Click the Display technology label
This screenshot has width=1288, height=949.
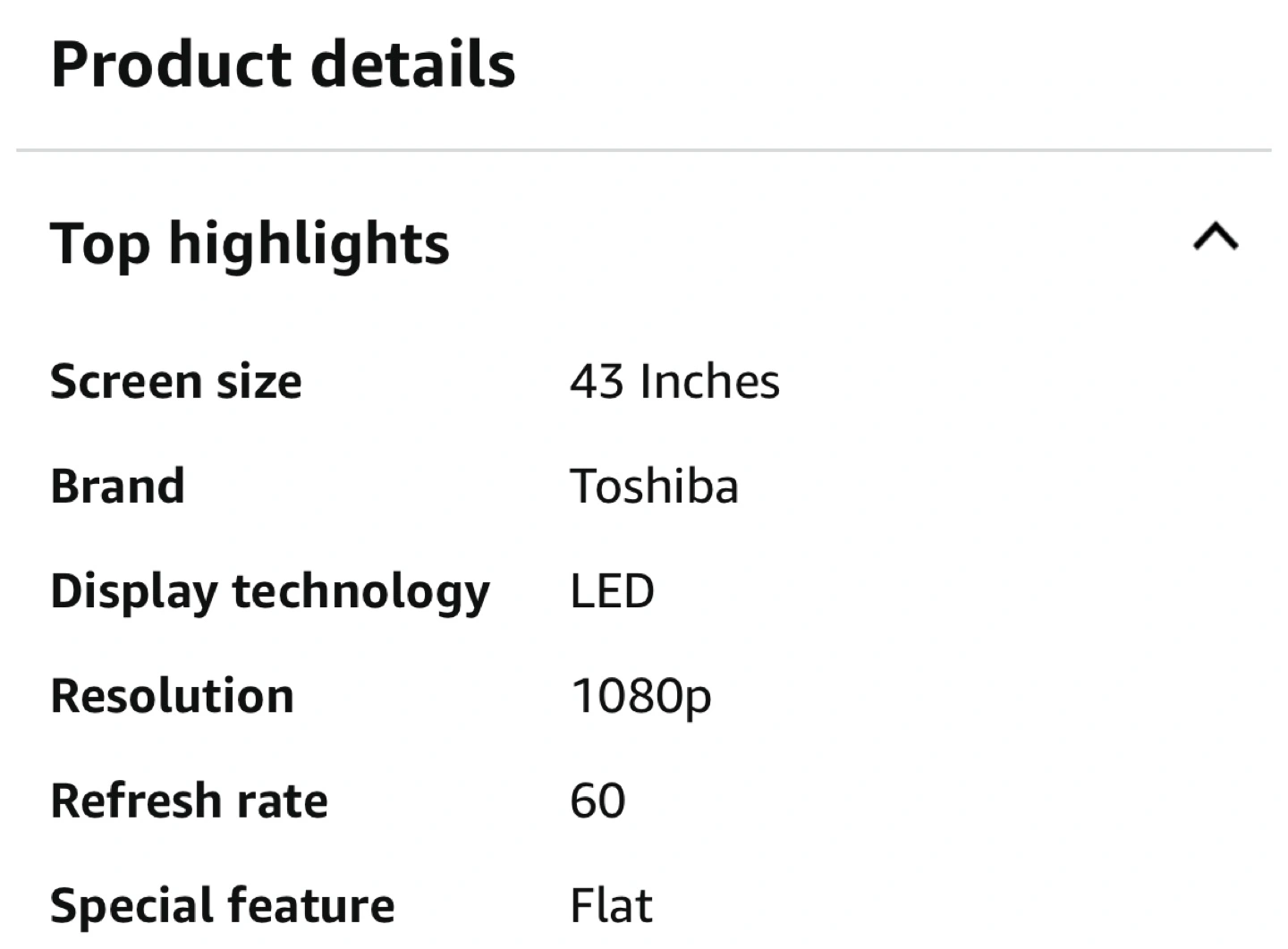(x=270, y=593)
